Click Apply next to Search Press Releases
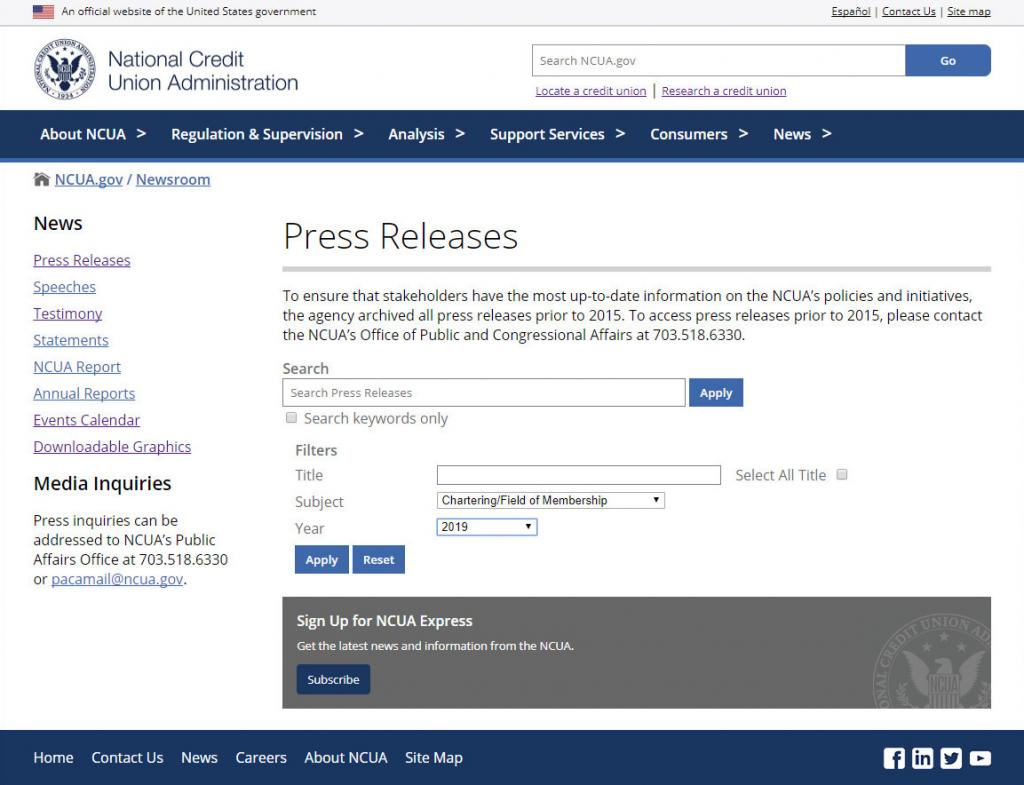The image size is (1024, 785). click(x=716, y=392)
